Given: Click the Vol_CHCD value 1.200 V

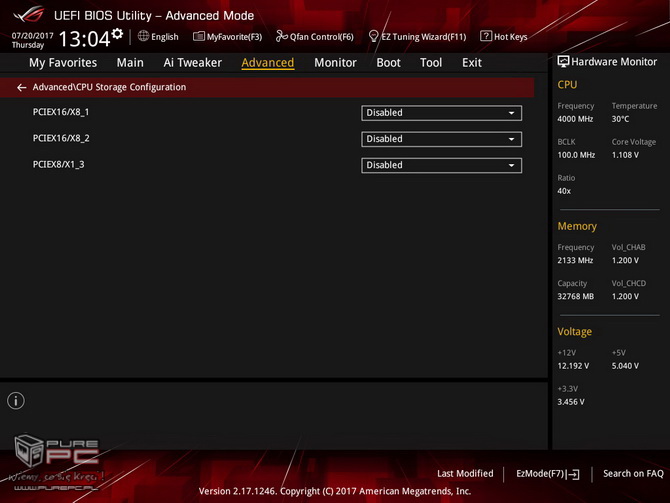Looking at the screenshot, I should click(625, 296).
